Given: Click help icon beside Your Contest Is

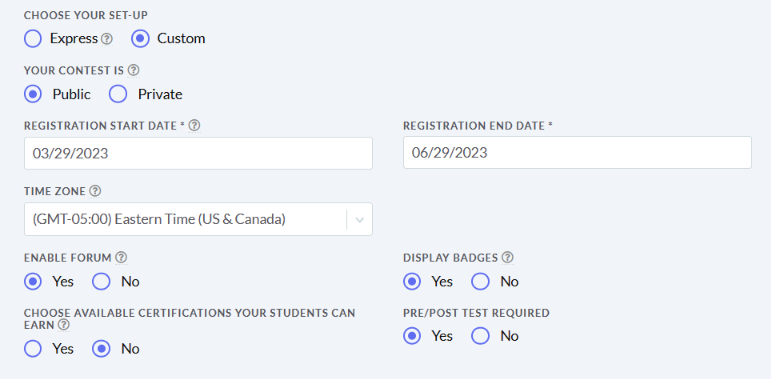Looking at the screenshot, I should tap(133, 70).
